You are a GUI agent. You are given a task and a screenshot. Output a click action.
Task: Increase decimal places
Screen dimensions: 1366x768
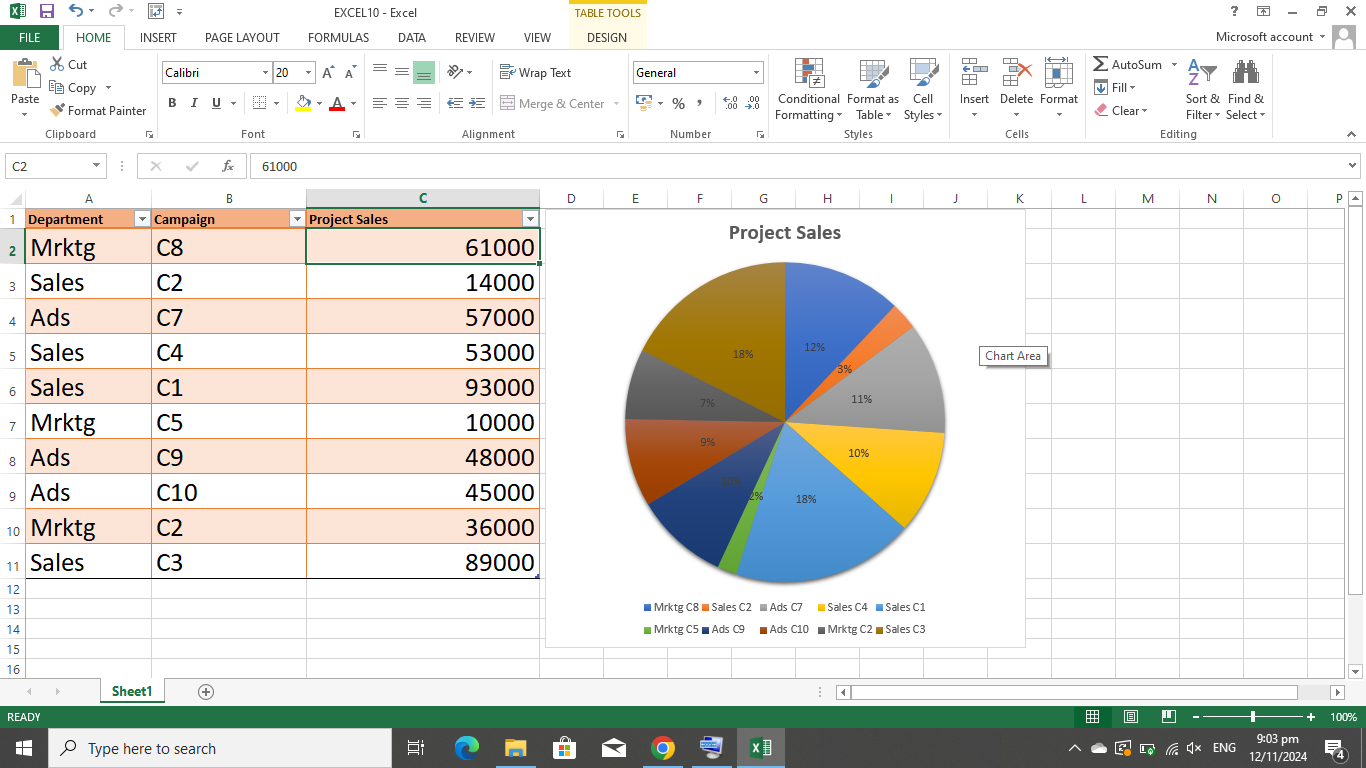pos(730,103)
